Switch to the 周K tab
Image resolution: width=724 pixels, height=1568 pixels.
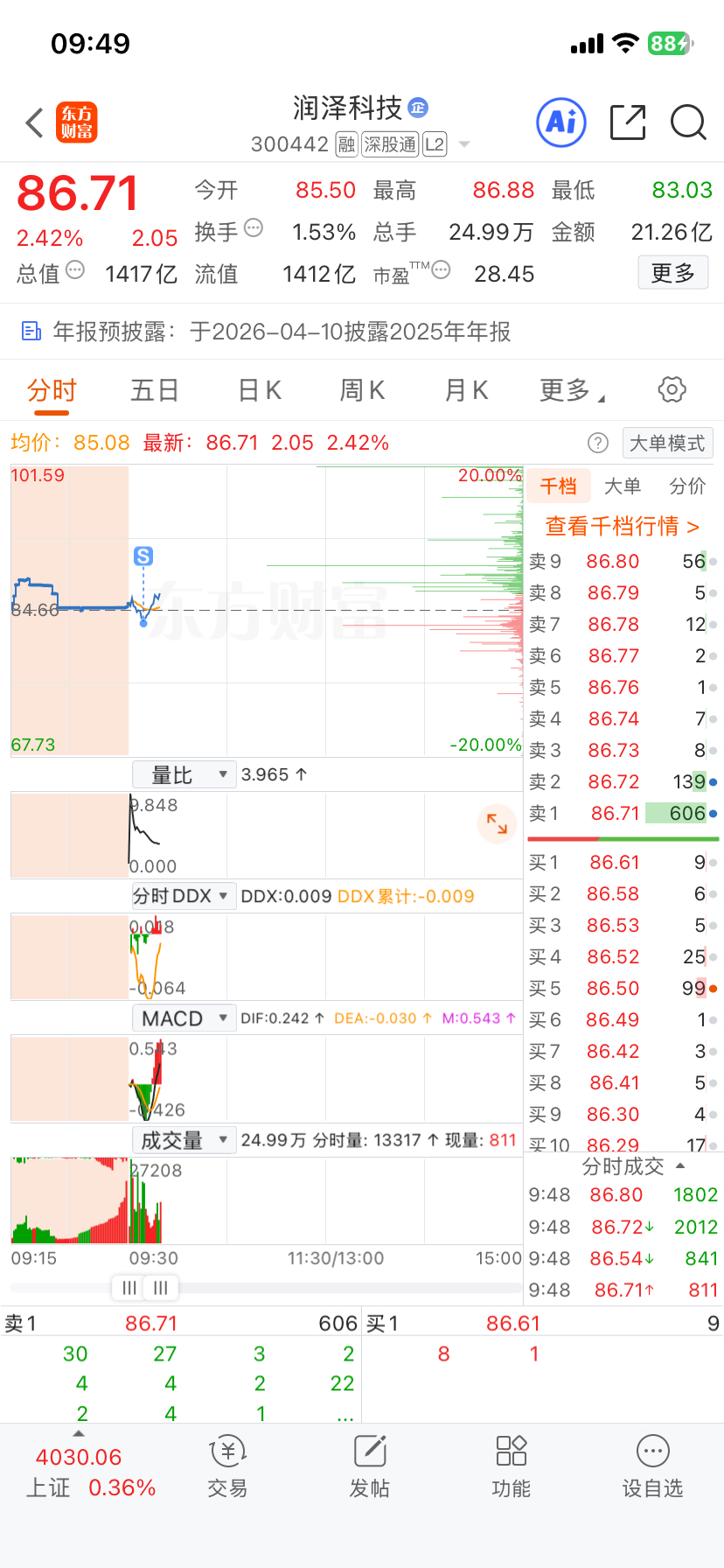(x=362, y=390)
